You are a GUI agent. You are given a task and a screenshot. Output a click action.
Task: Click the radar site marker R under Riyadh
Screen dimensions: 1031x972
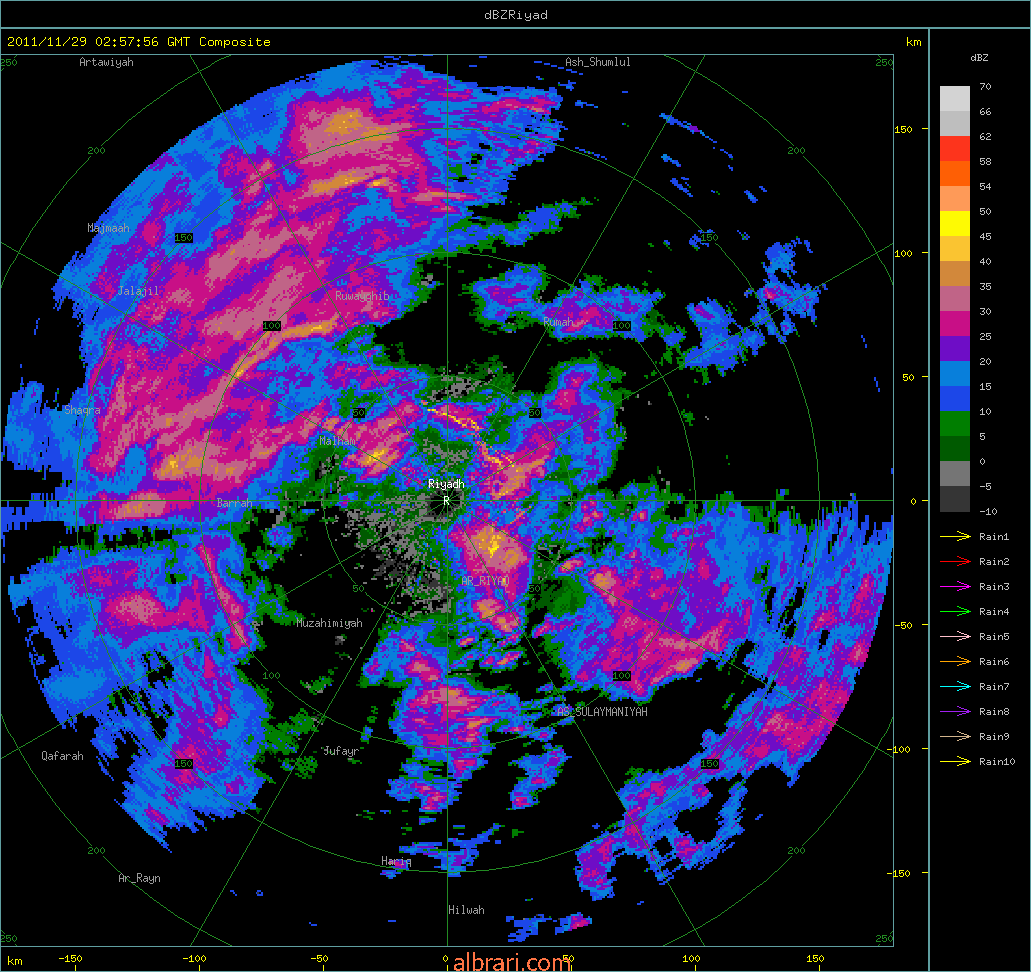coord(446,500)
